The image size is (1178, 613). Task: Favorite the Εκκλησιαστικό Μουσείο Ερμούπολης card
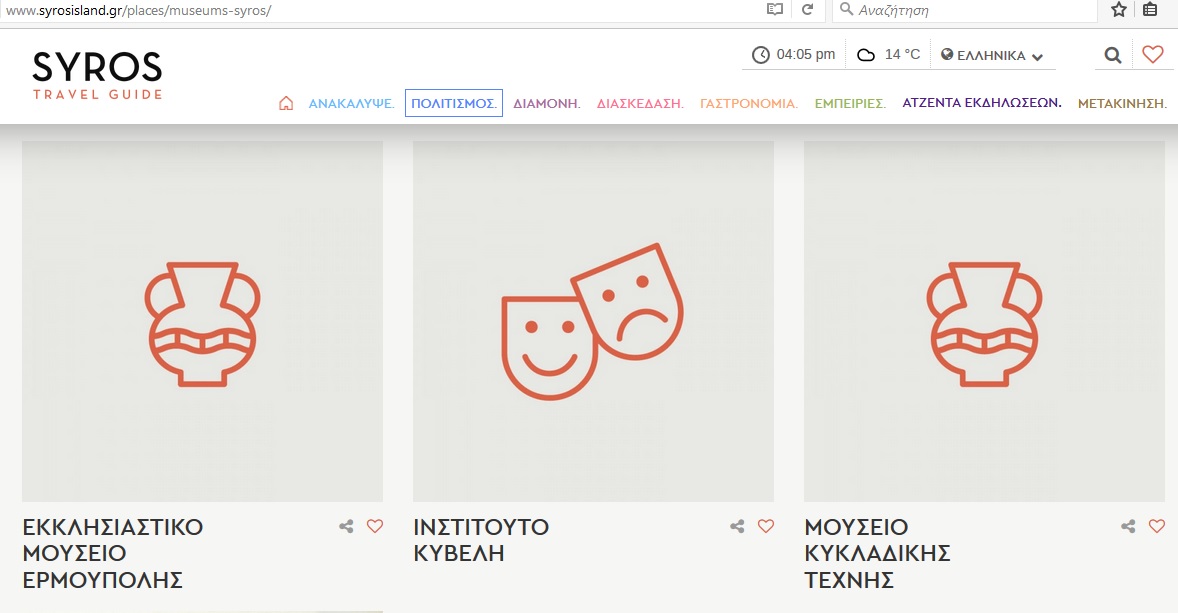coord(375,526)
